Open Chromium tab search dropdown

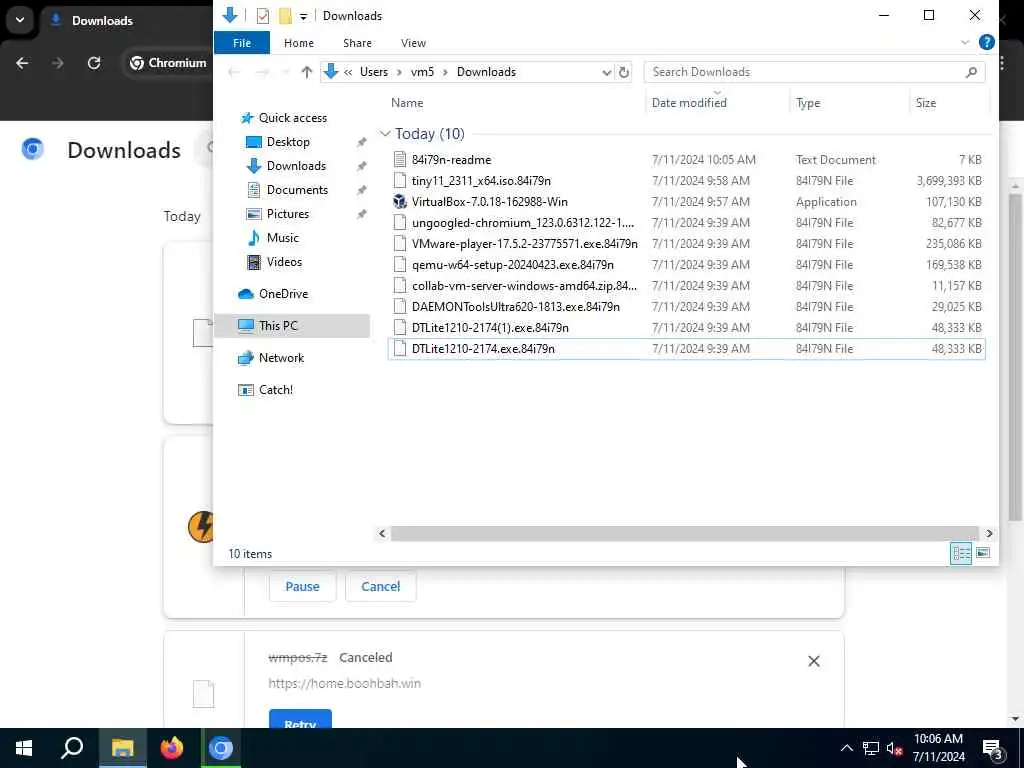pyautogui.click(x=20, y=20)
